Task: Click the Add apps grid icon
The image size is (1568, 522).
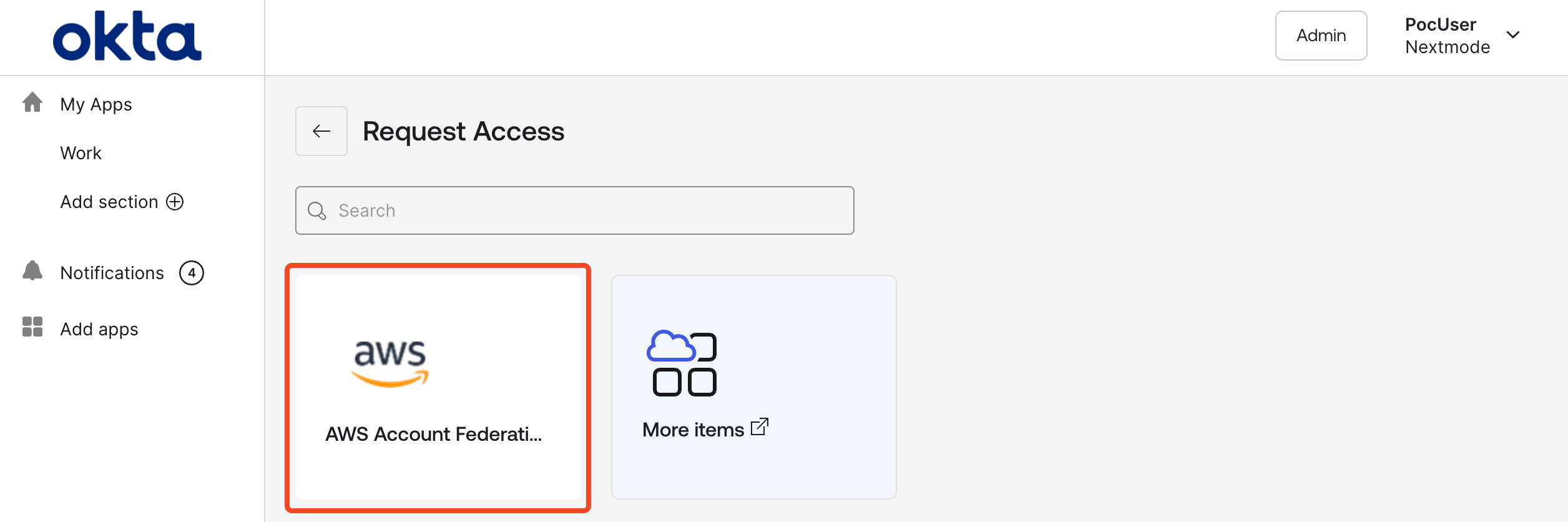Action: coord(32,327)
